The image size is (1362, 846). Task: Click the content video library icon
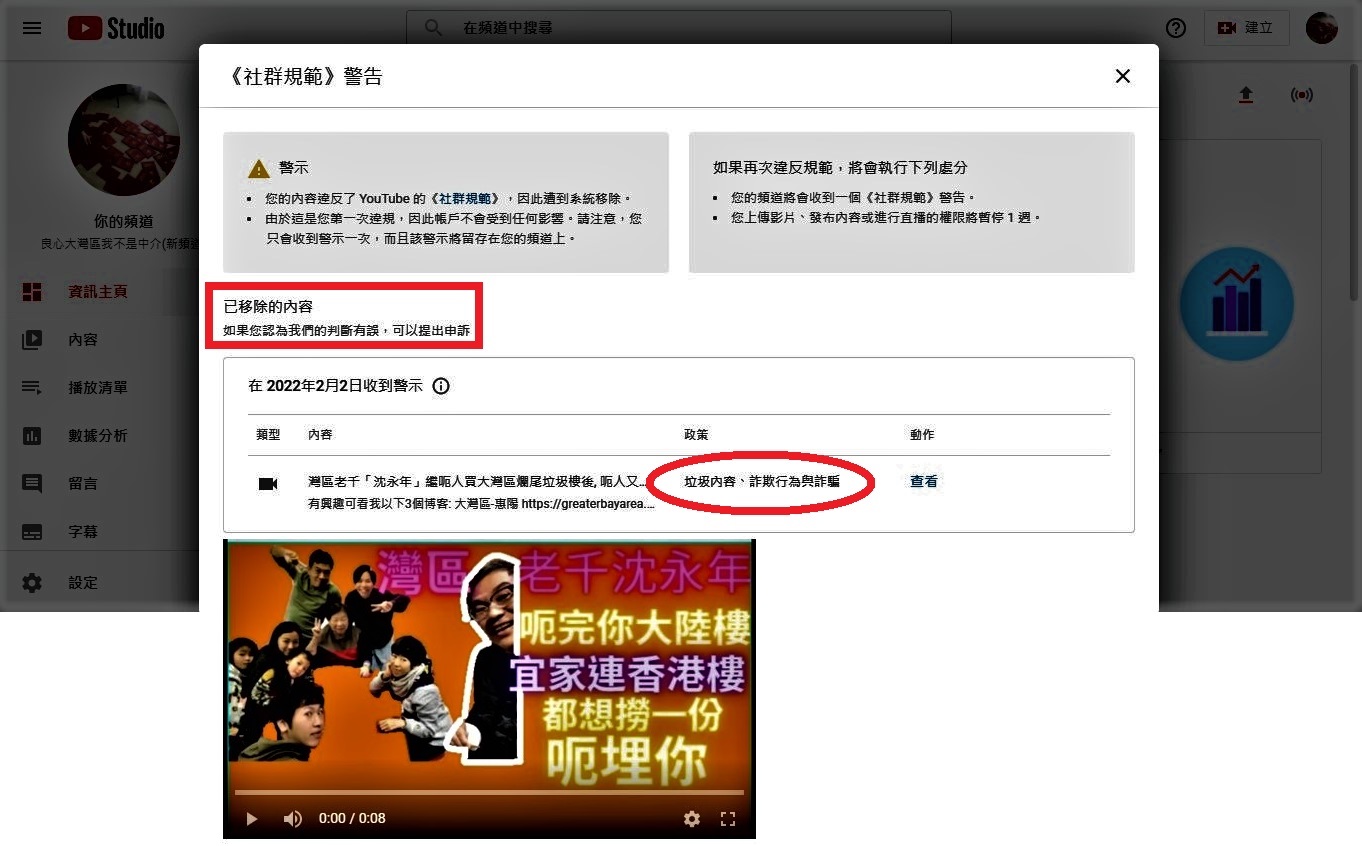pos(32,340)
